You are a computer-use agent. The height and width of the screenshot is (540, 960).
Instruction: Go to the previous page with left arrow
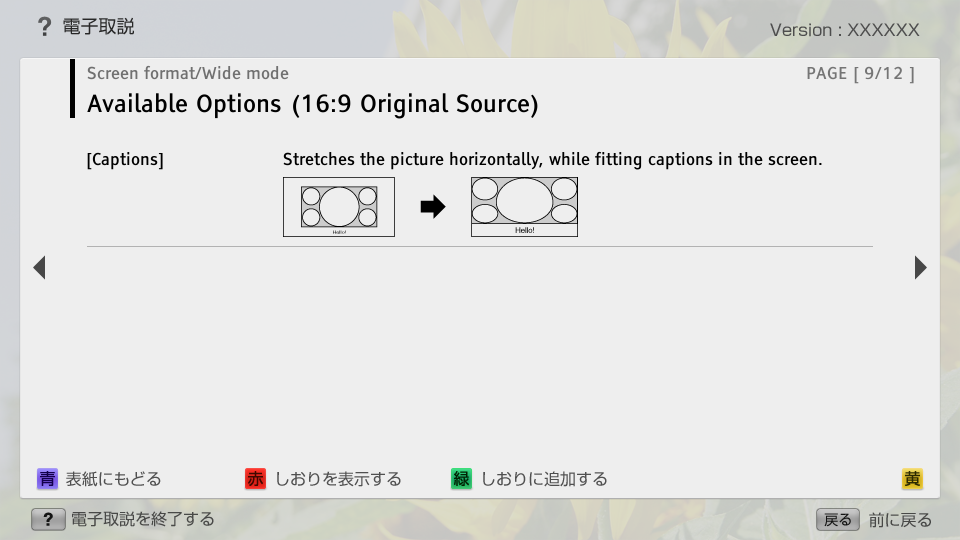[39, 267]
